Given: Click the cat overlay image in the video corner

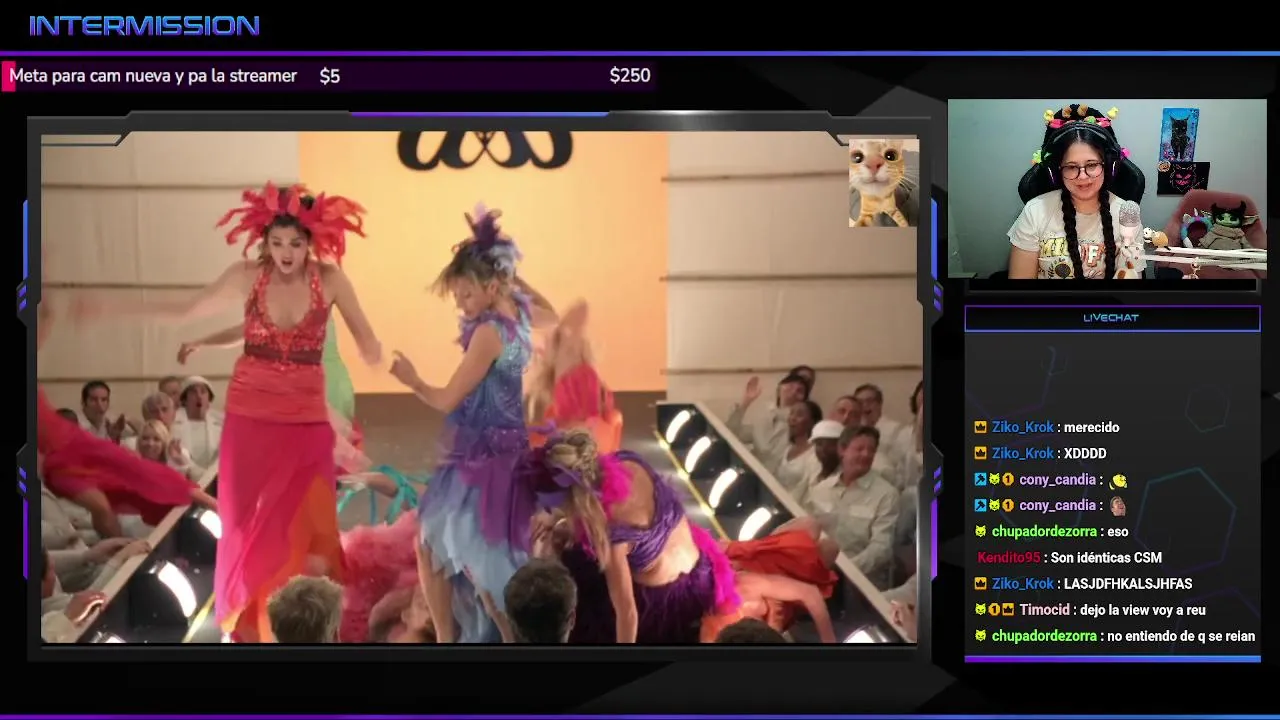Looking at the screenshot, I should coord(884,182).
